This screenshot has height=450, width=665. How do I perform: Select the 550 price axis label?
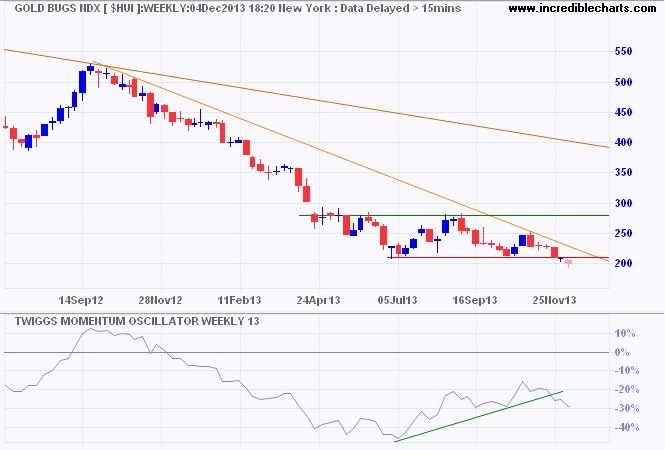(623, 51)
